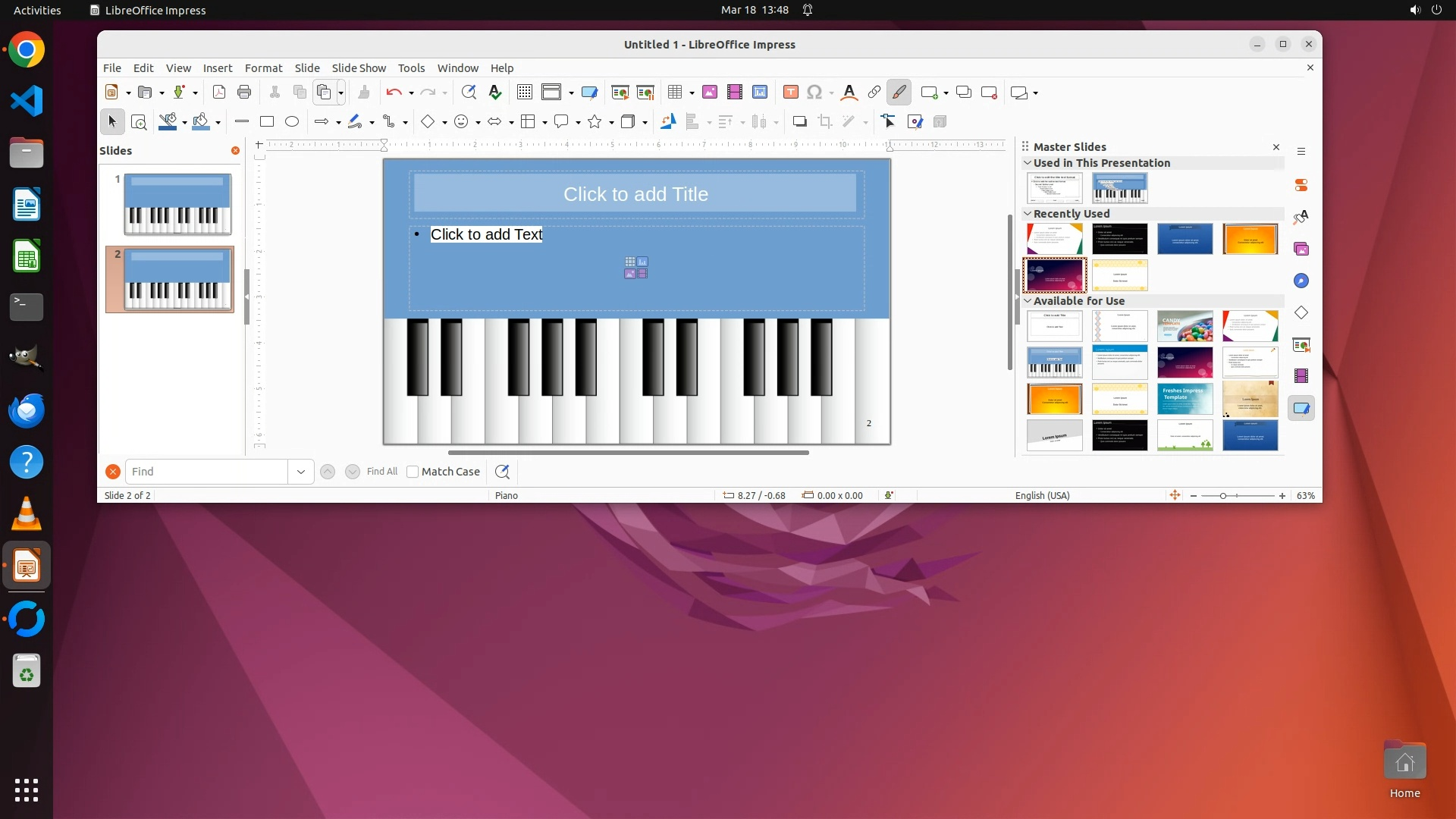The image size is (1456, 819).
Task: Open the Slide Show menu
Action: coord(359,68)
